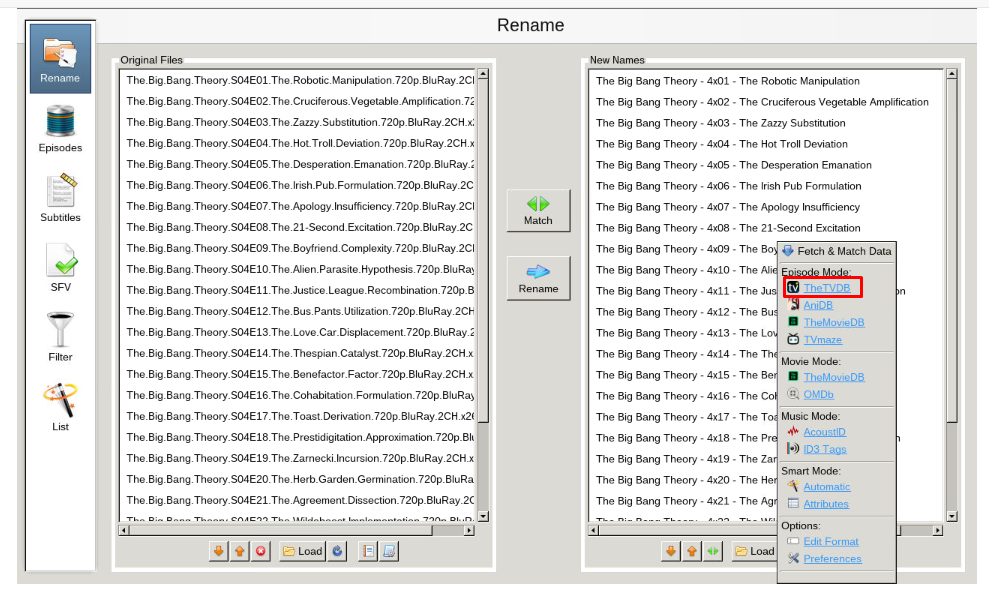The height and width of the screenshot is (592, 989).
Task: Clear the Original Files list with the red icon
Action: point(260,551)
